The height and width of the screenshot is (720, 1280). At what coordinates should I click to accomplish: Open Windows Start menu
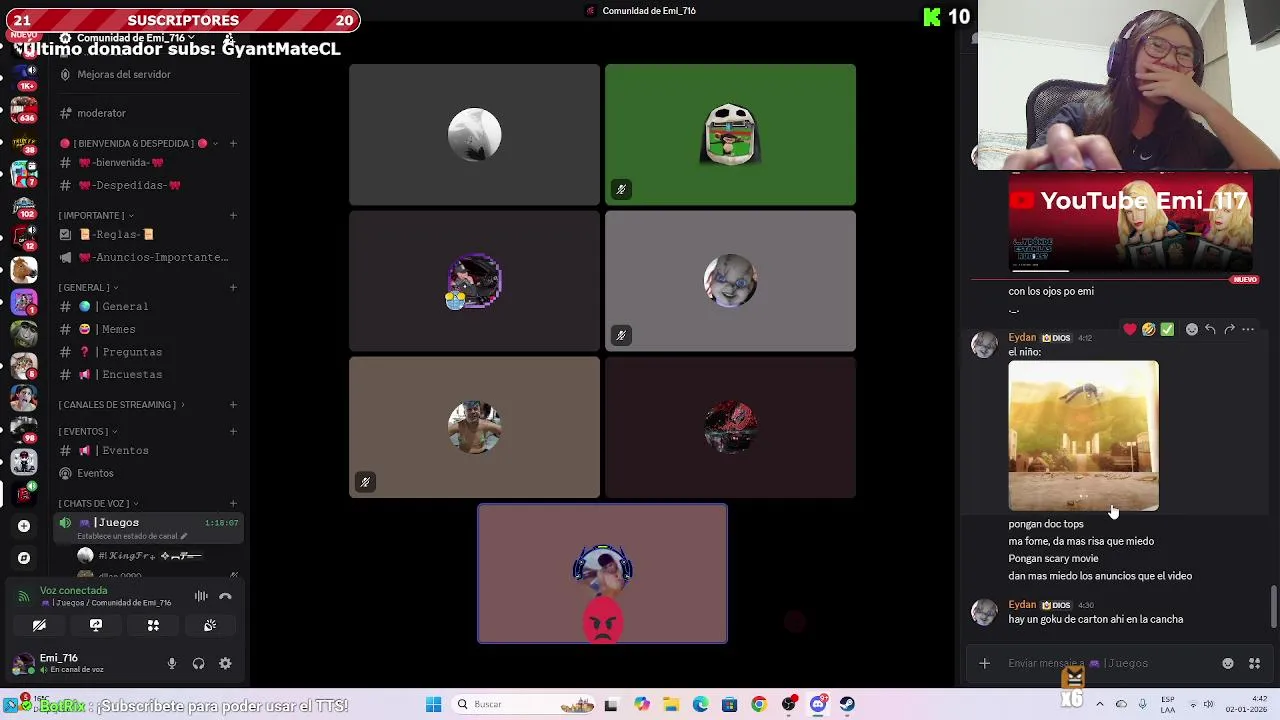tap(433, 704)
